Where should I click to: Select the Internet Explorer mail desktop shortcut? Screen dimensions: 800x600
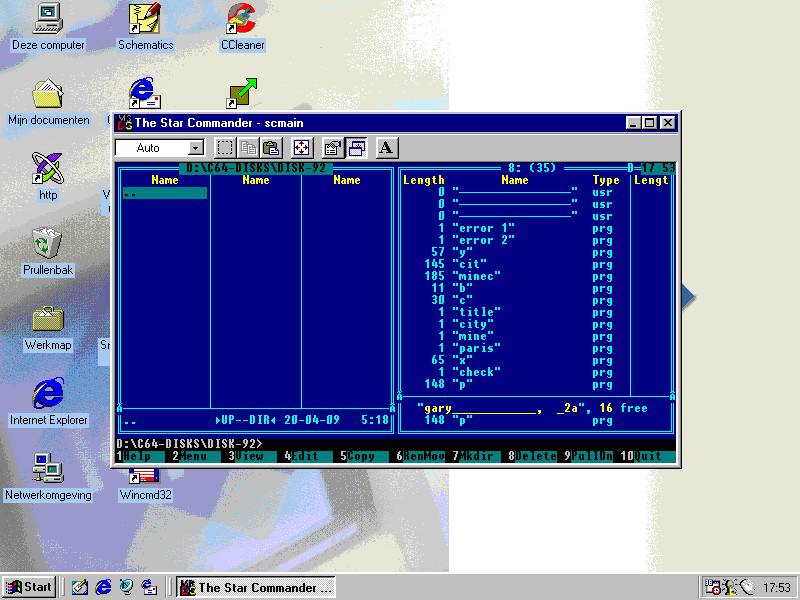pyautogui.click(x=145, y=93)
